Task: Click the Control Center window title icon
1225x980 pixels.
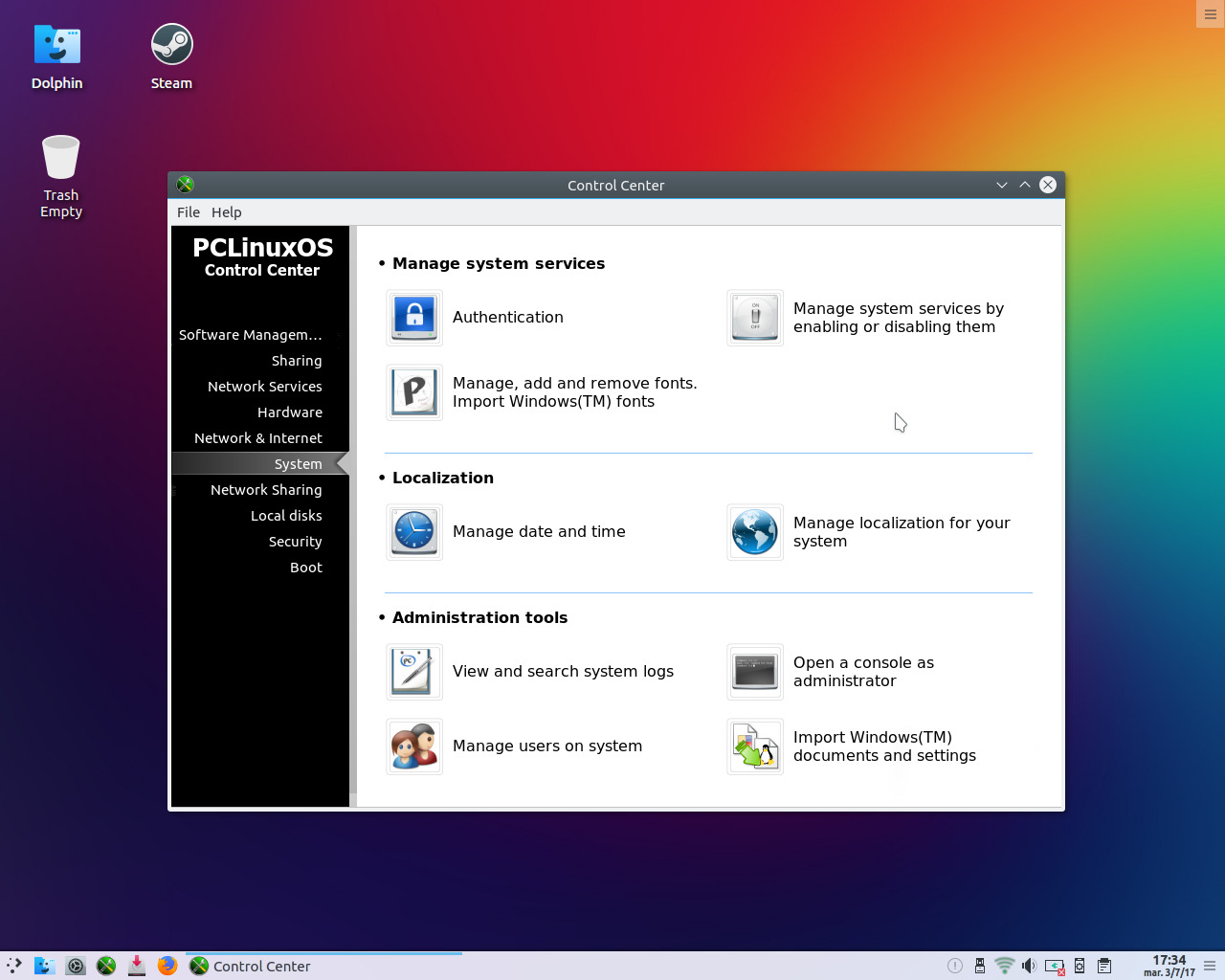Action: (186, 185)
